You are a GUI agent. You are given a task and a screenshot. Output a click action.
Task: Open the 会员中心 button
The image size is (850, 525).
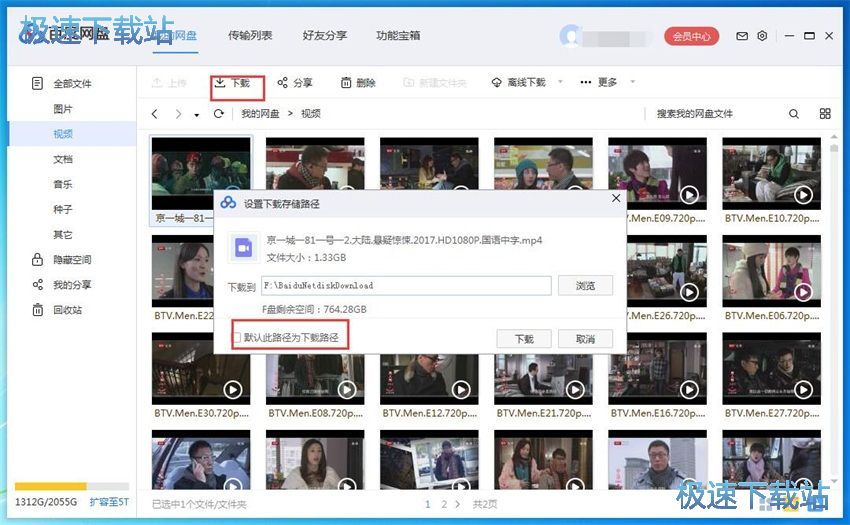691,36
